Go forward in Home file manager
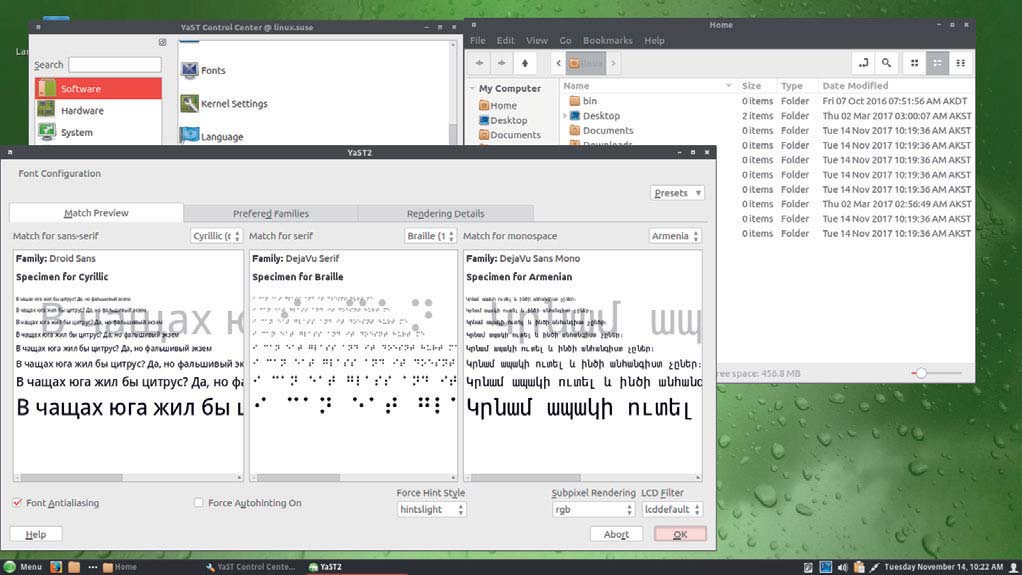1022x575 pixels. (x=501, y=63)
